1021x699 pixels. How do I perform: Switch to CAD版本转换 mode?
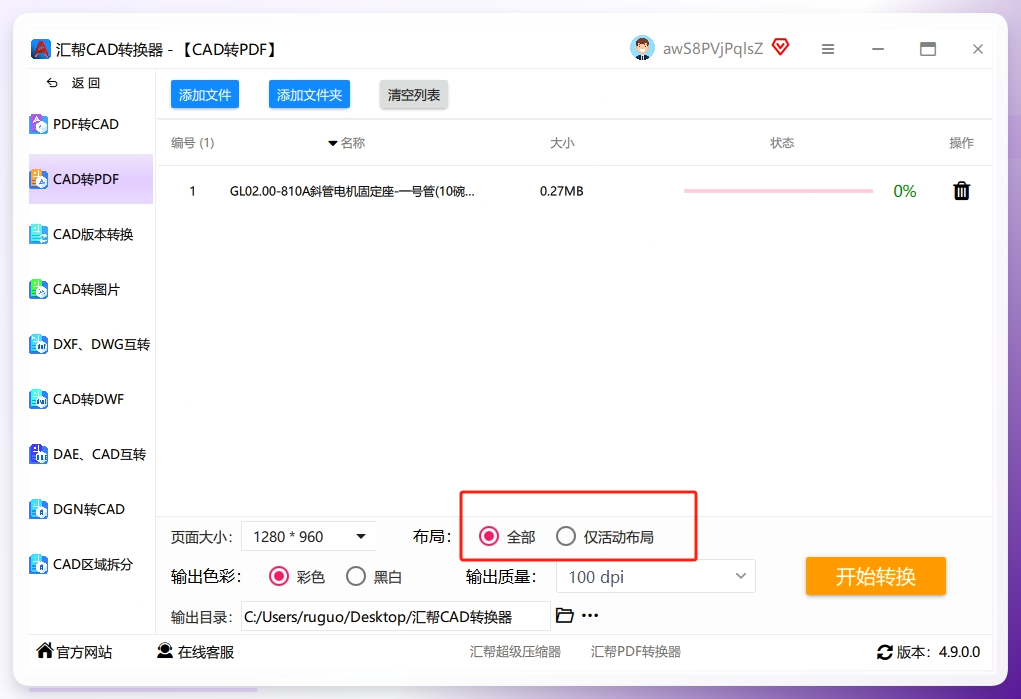click(91, 234)
